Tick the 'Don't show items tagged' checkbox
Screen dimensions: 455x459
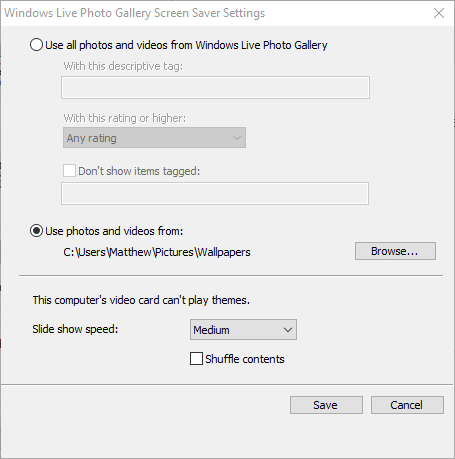click(69, 171)
